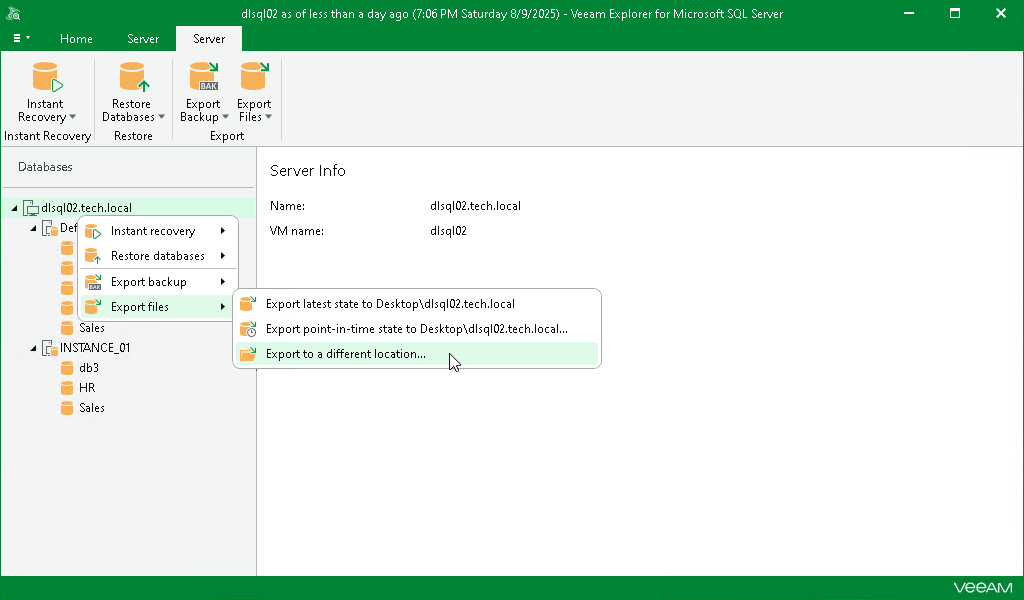
Task: Switch to the Home ribbon tab
Action: click(x=76, y=39)
